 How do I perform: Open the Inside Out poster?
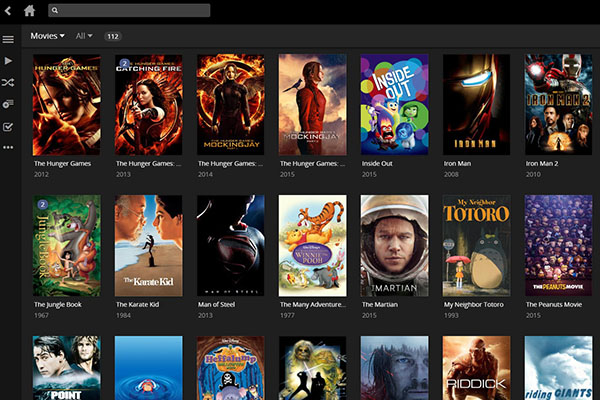tap(395, 105)
